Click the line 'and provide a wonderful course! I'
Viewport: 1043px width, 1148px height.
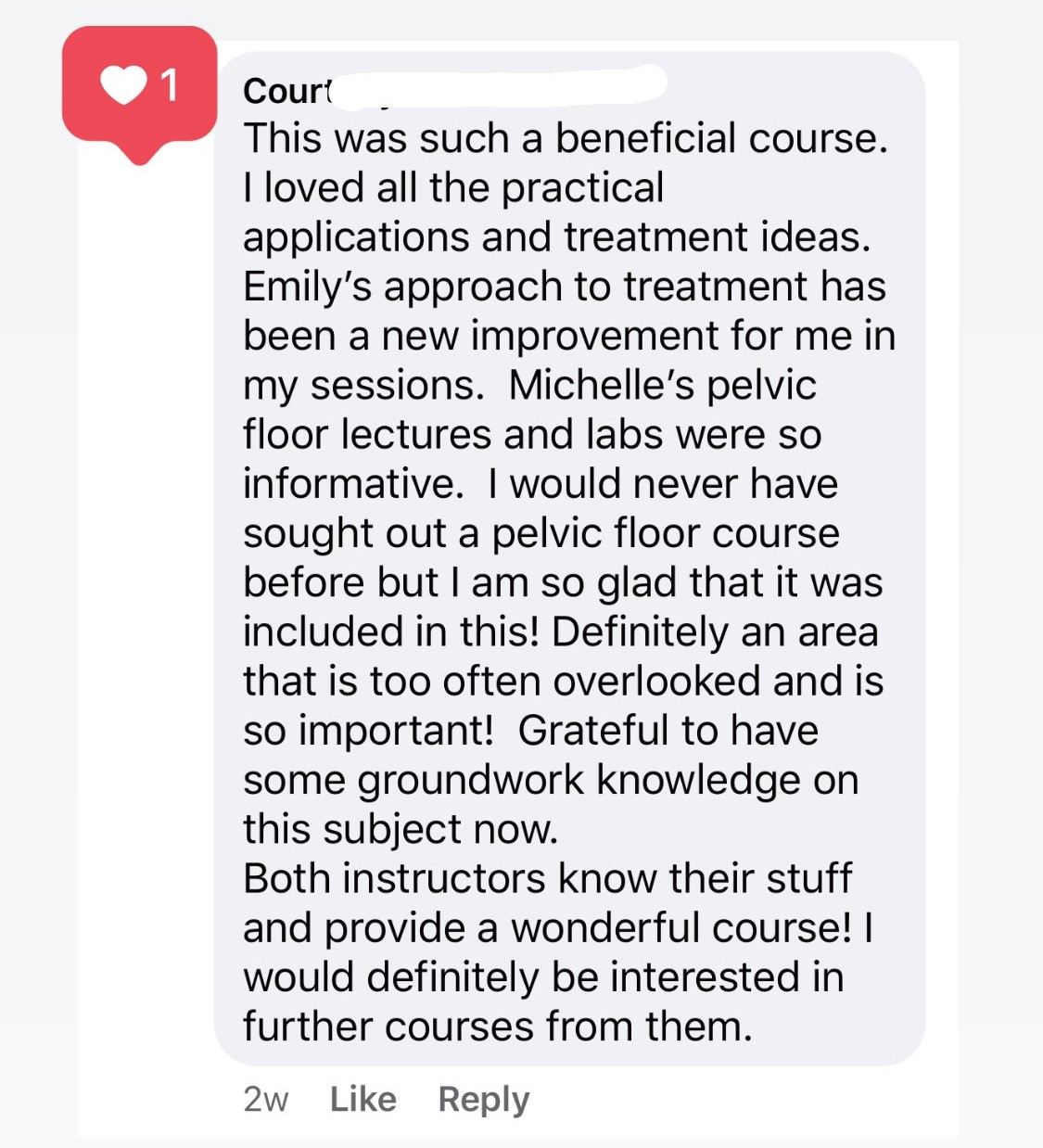(558, 928)
